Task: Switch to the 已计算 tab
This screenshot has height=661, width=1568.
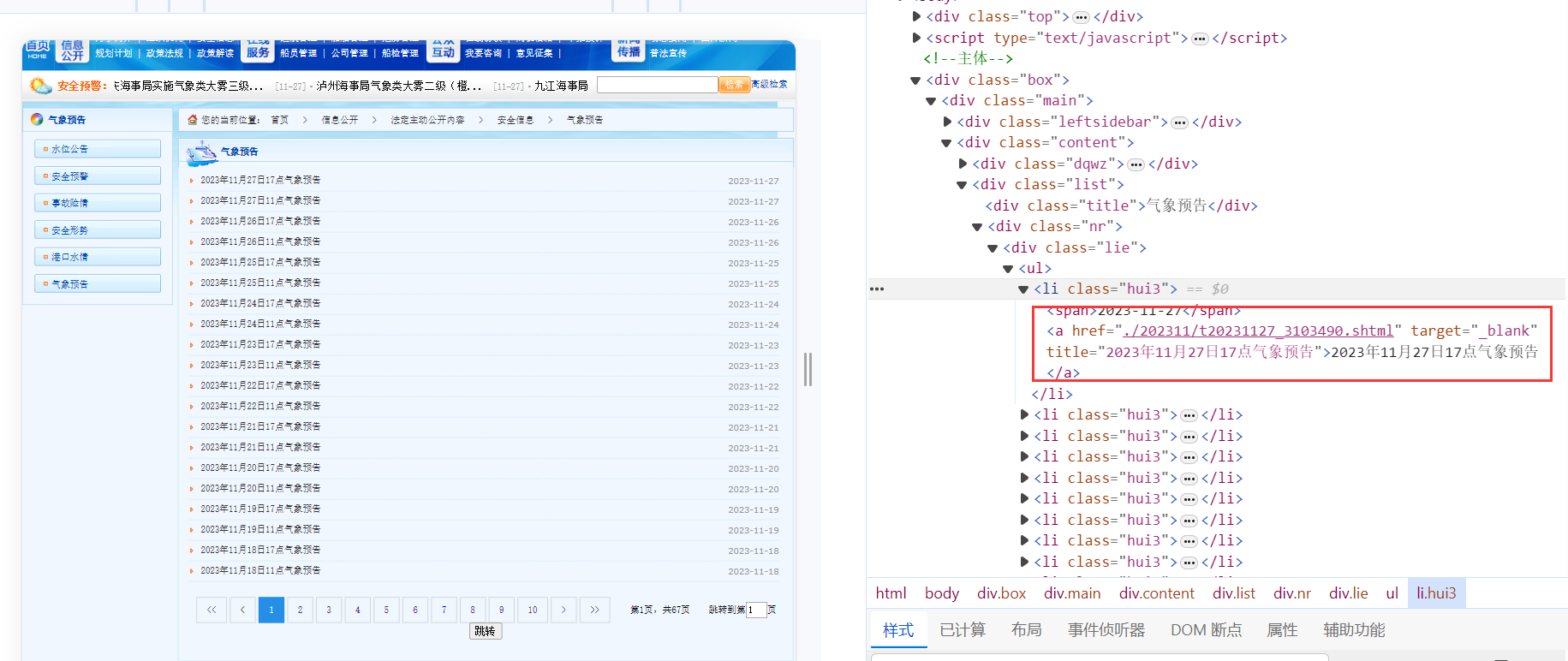Action: (962, 630)
